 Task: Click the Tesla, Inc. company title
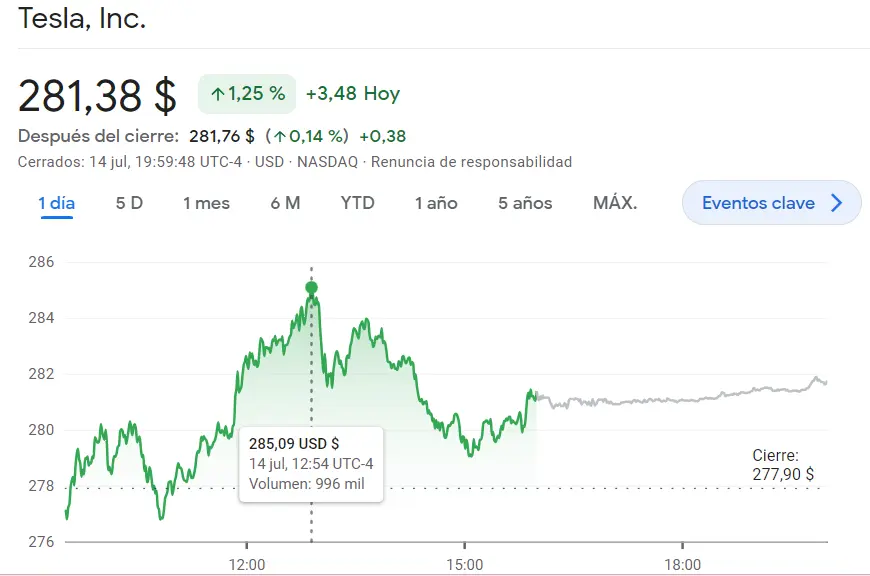coord(83,18)
